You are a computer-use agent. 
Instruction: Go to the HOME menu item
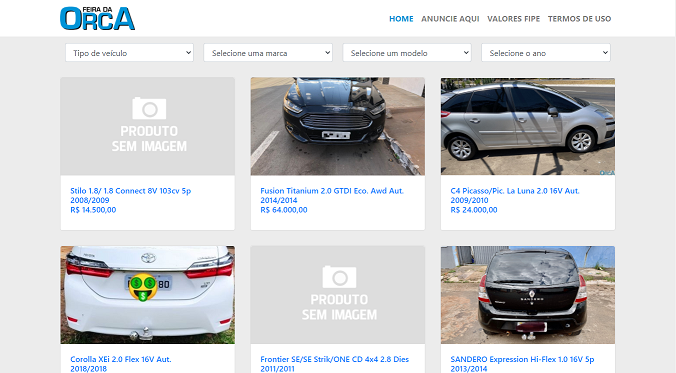[x=401, y=19]
